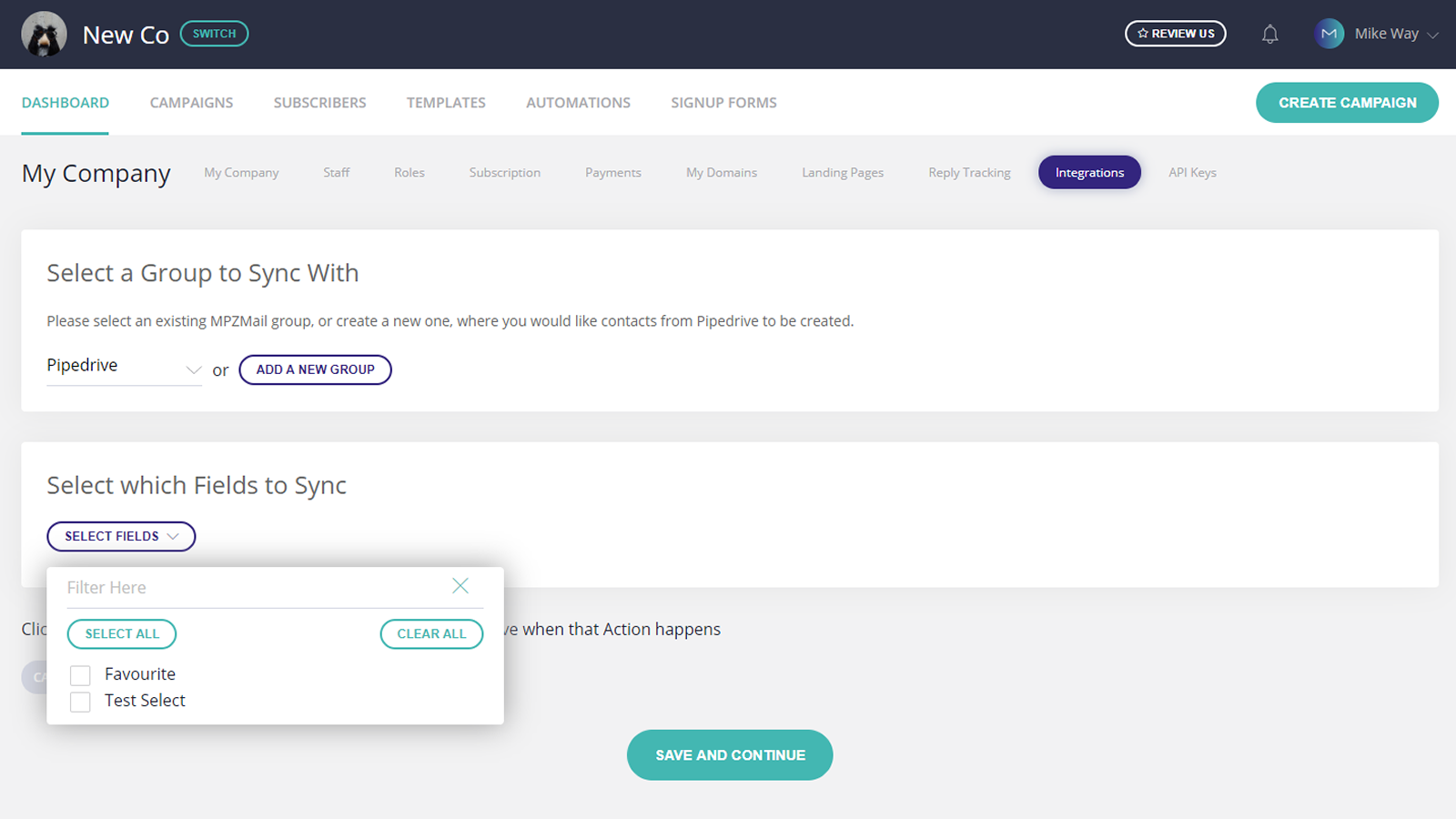Expand the Mike Way user menu chevron
The height and width of the screenshot is (819, 1456).
(1433, 35)
